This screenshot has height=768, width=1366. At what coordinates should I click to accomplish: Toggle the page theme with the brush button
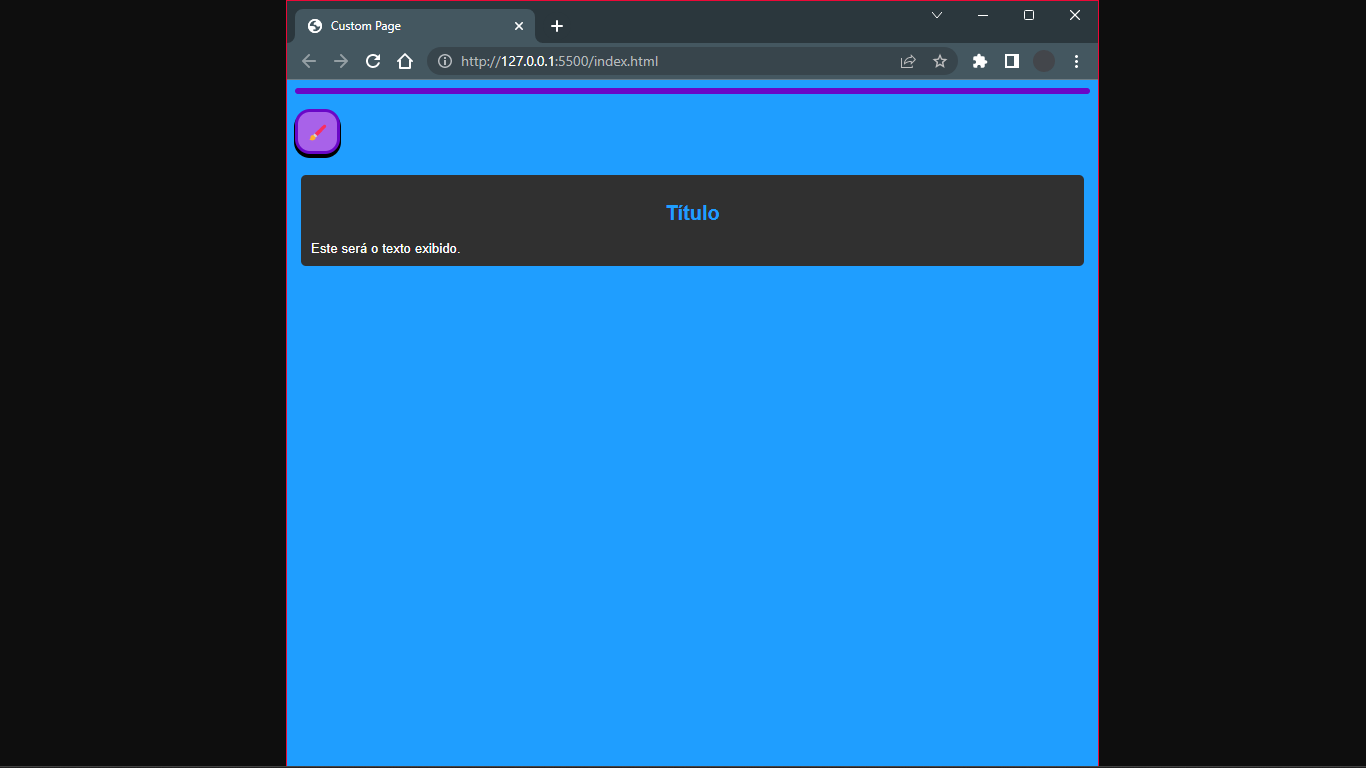[x=317, y=132]
